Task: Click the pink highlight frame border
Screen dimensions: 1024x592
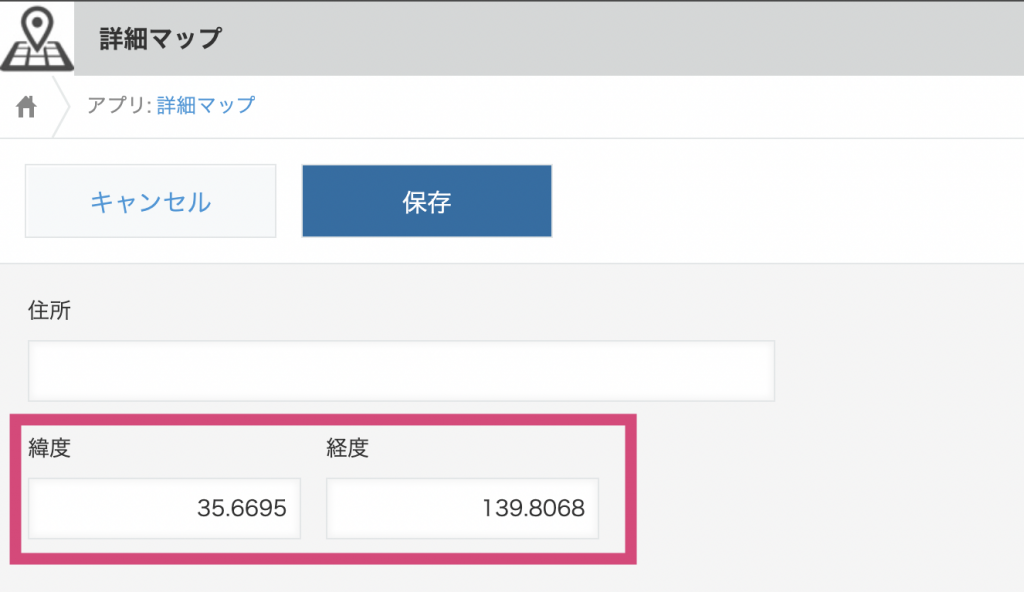Action: (323, 419)
